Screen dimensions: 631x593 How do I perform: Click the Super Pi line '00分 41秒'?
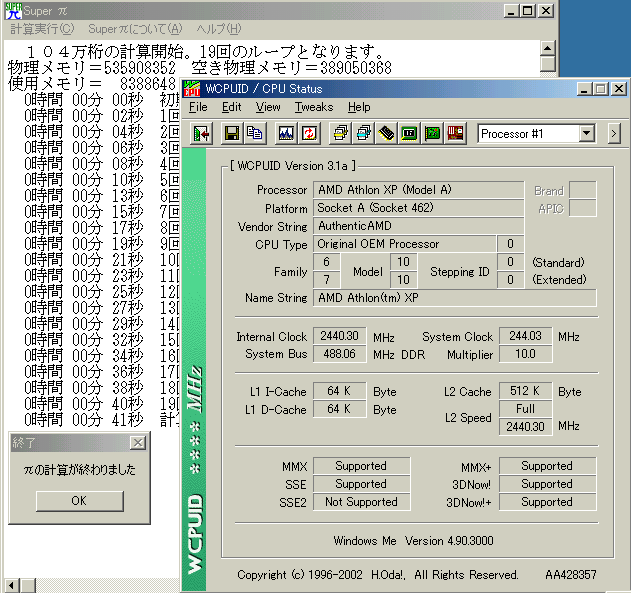(107, 420)
